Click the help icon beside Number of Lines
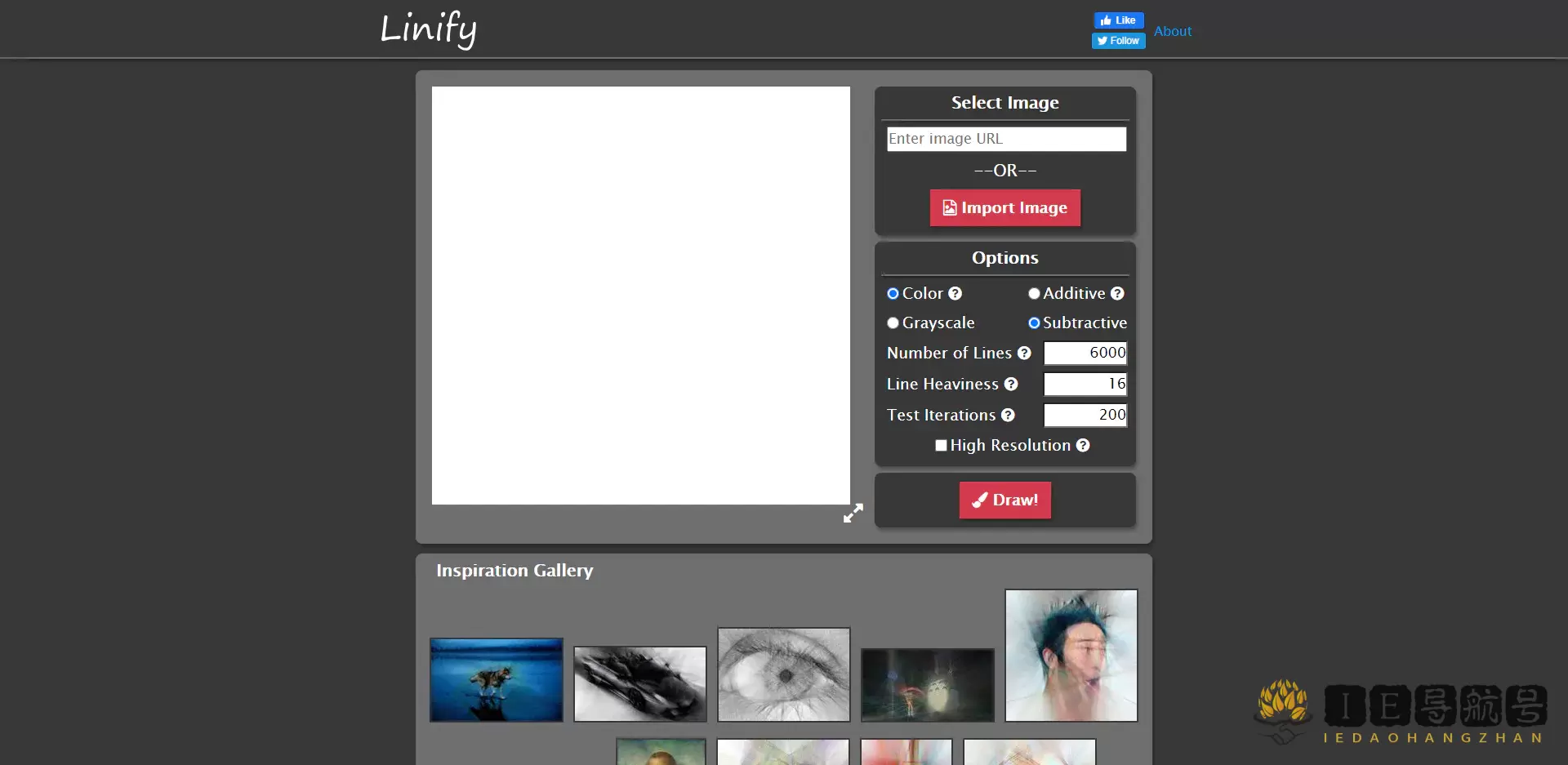The image size is (1568, 765). 1023,354
